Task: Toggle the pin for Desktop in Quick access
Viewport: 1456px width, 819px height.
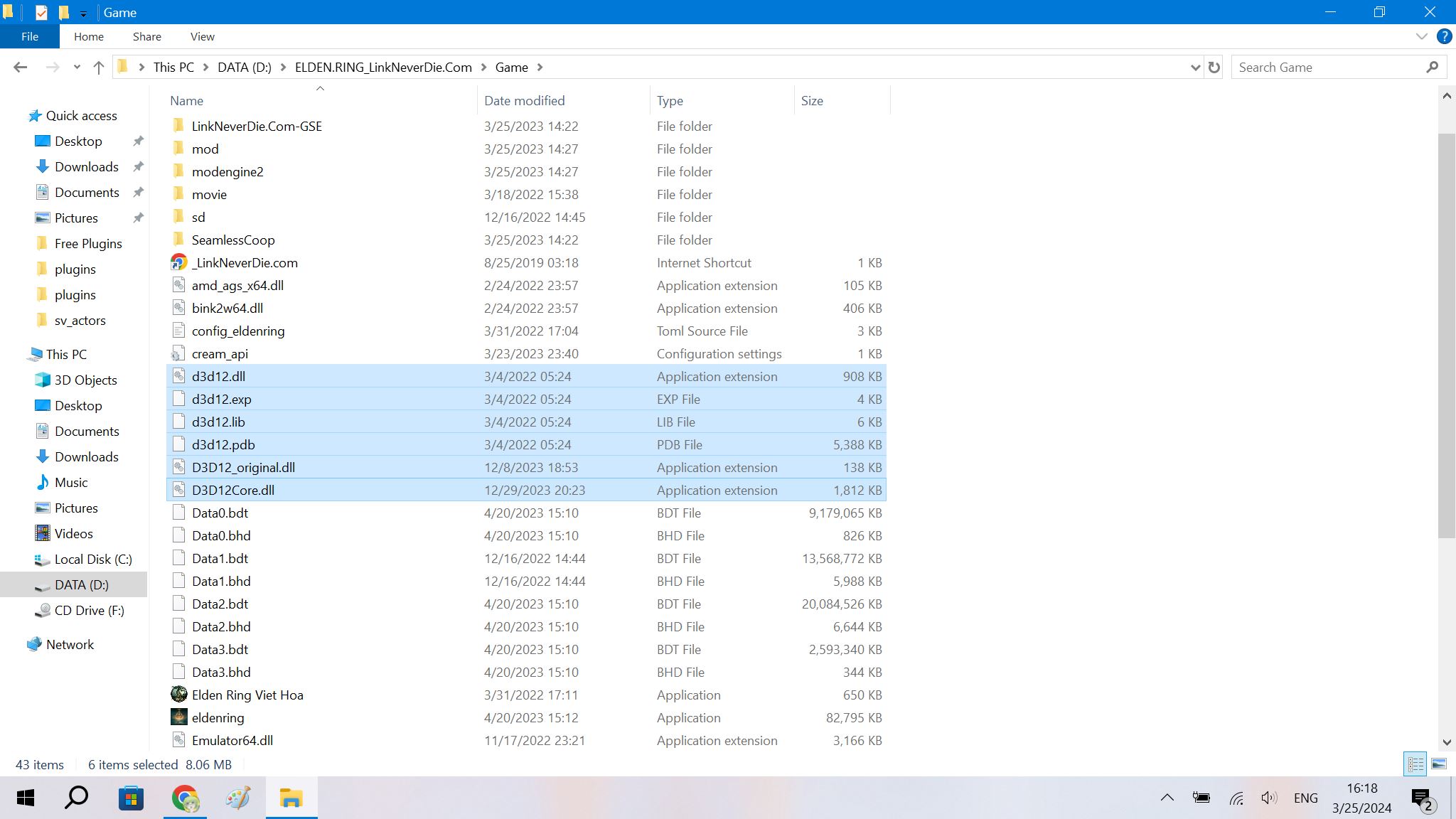Action: [138, 141]
